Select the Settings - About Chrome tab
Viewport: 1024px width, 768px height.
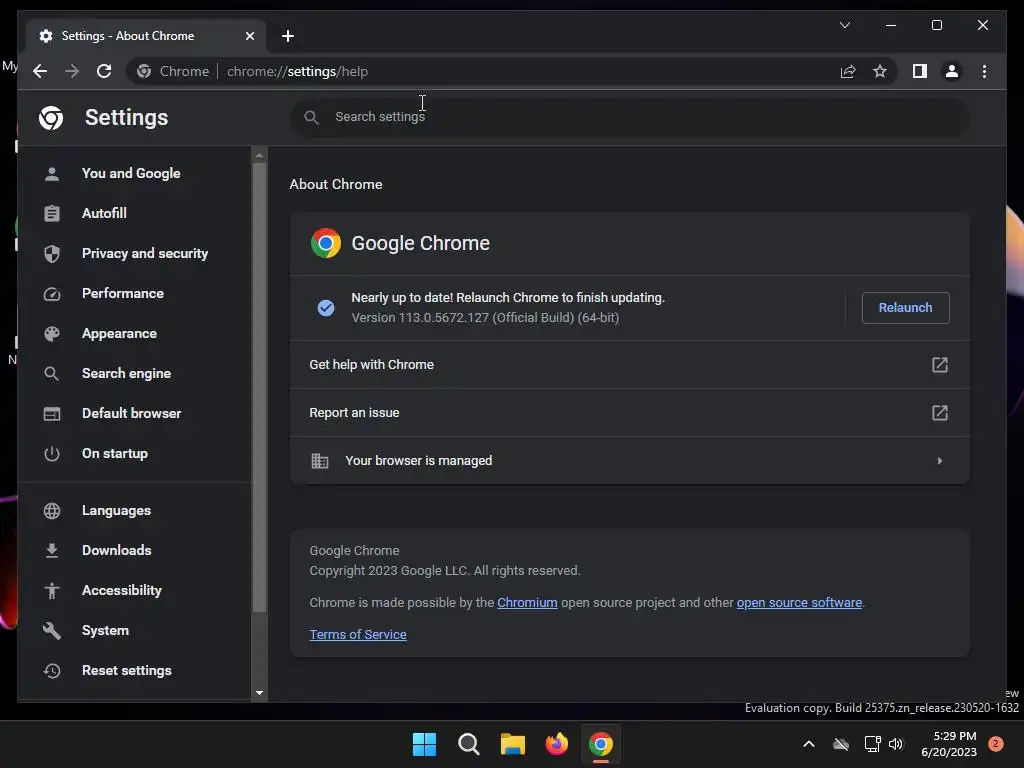pyautogui.click(x=146, y=36)
